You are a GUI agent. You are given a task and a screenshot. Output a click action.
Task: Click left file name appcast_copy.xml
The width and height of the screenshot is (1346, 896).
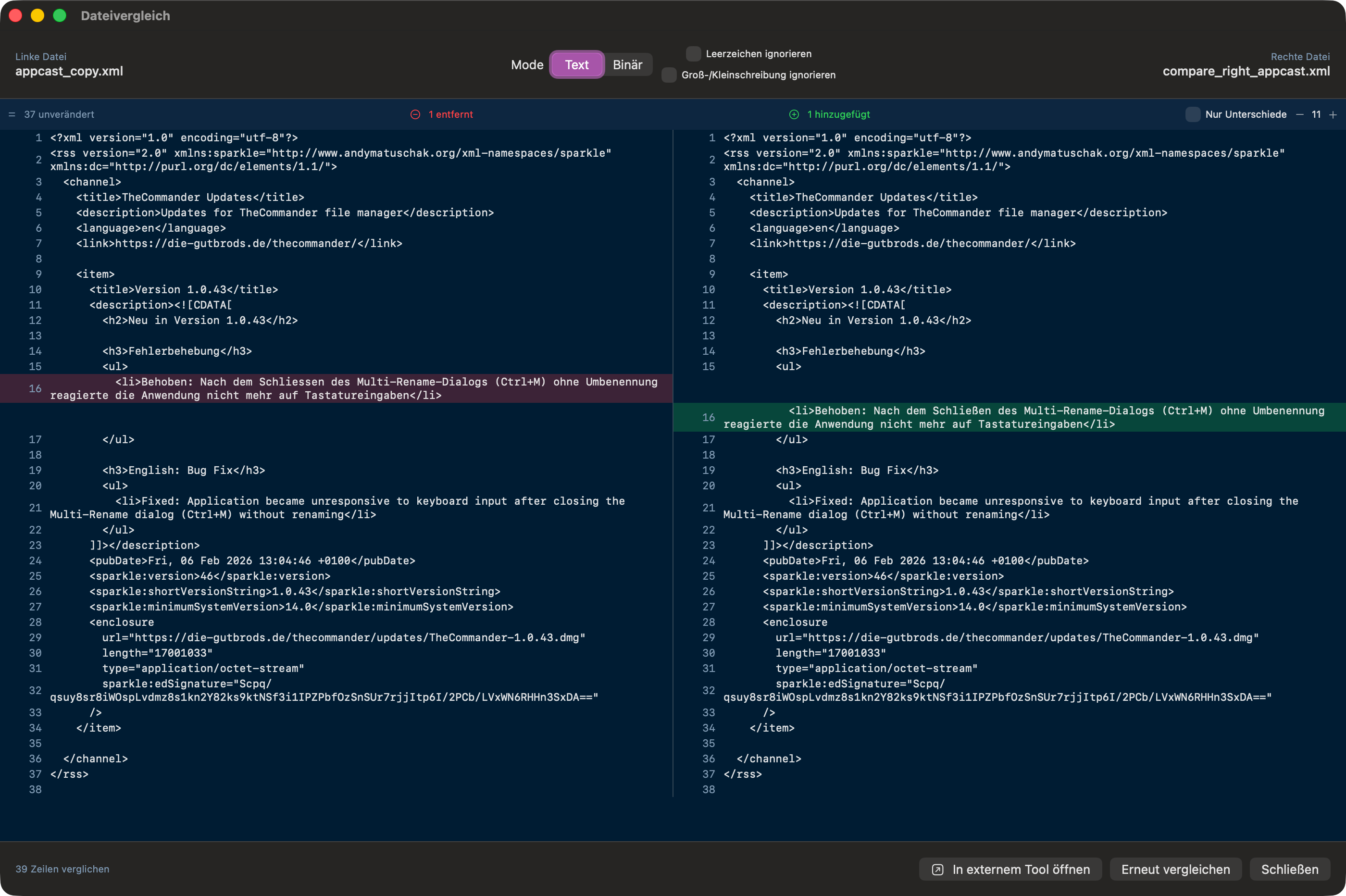click(69, 71)
